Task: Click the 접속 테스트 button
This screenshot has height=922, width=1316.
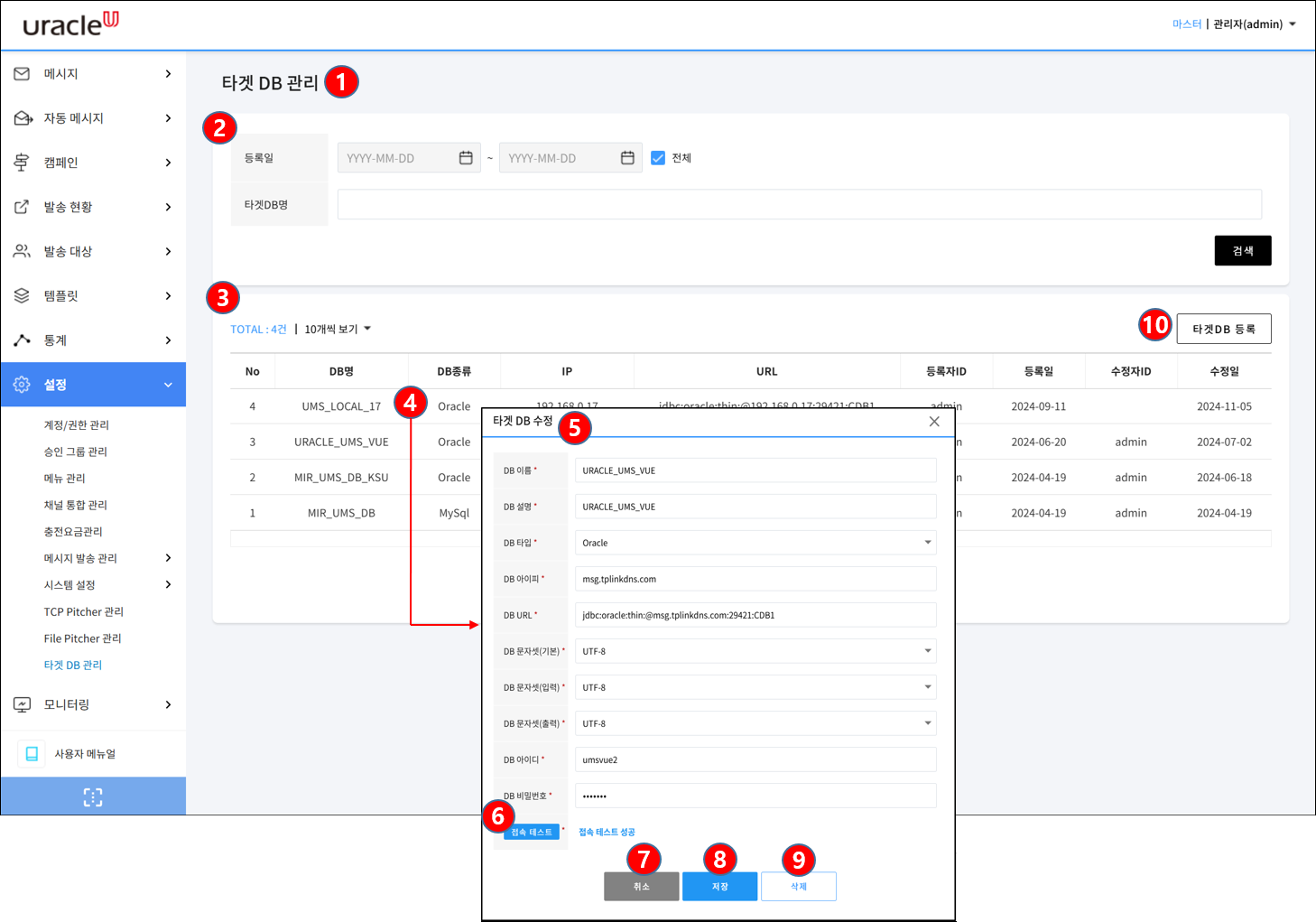Action: point(532,832)
